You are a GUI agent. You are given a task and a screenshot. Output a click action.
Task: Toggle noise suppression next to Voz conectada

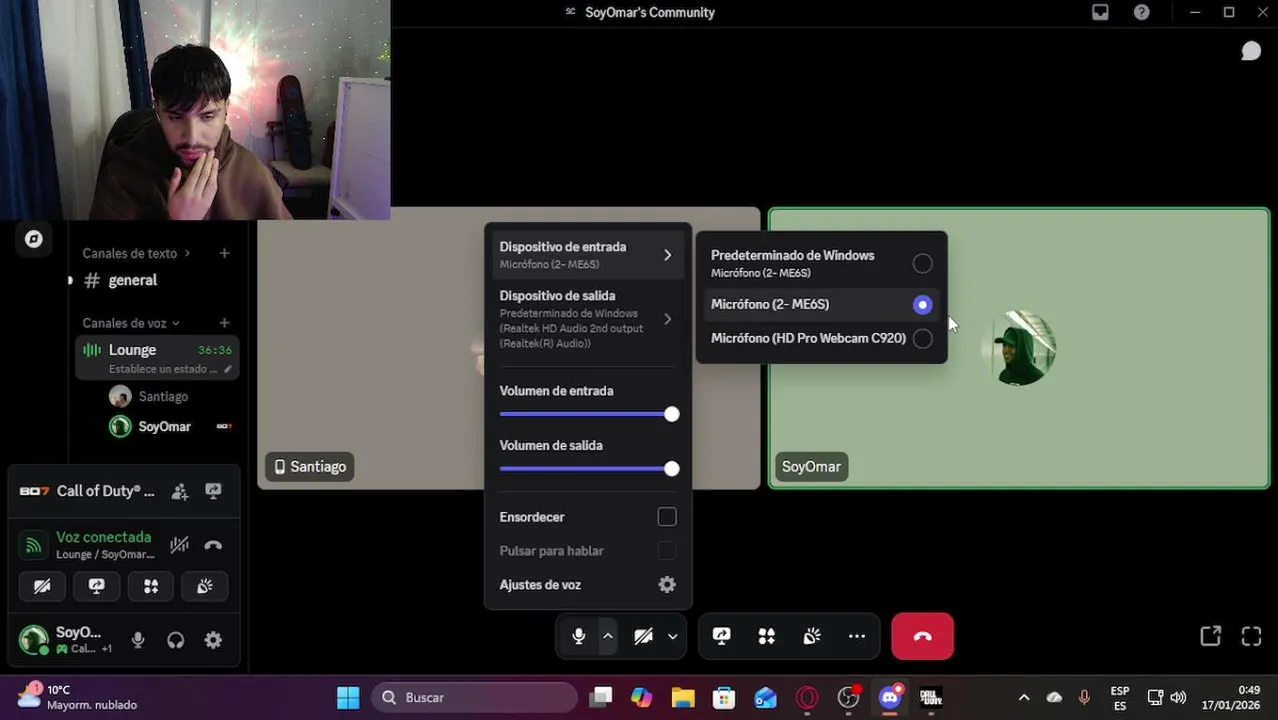pos(179,545)
